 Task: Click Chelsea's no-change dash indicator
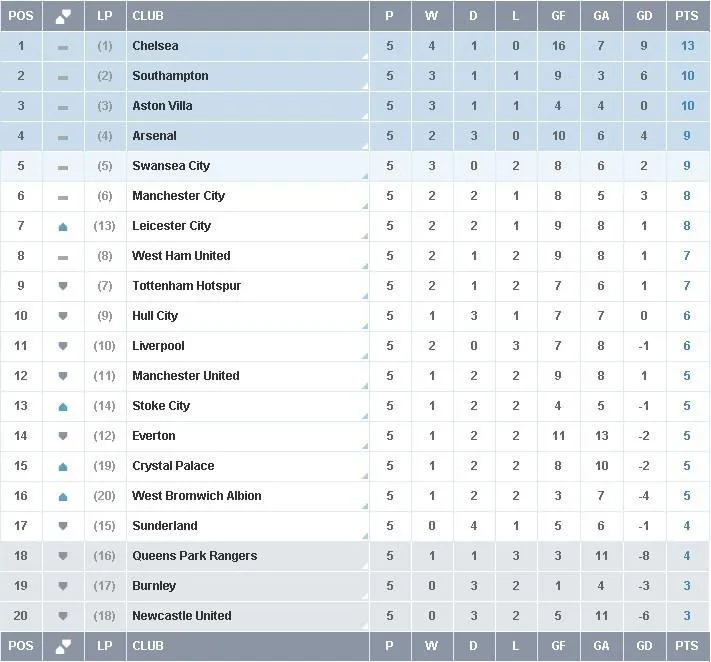pos(63,48)
